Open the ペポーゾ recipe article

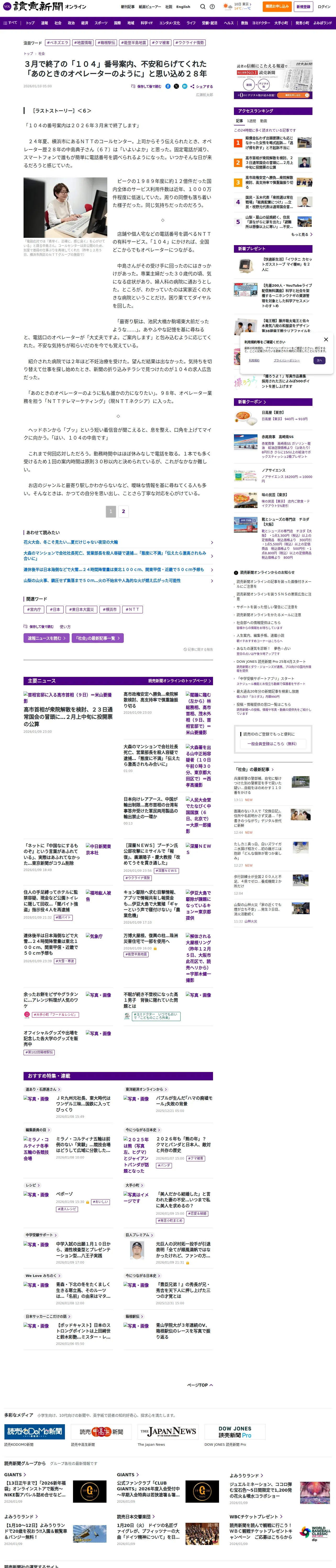point(64,1194)
